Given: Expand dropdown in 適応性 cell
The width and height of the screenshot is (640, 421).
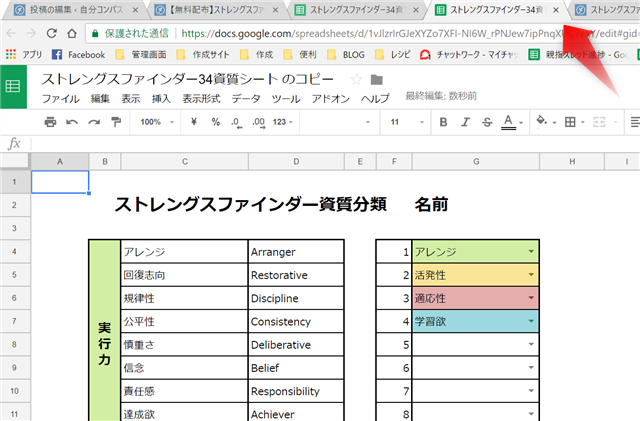Looking at the screenshot, I should 531,298.
